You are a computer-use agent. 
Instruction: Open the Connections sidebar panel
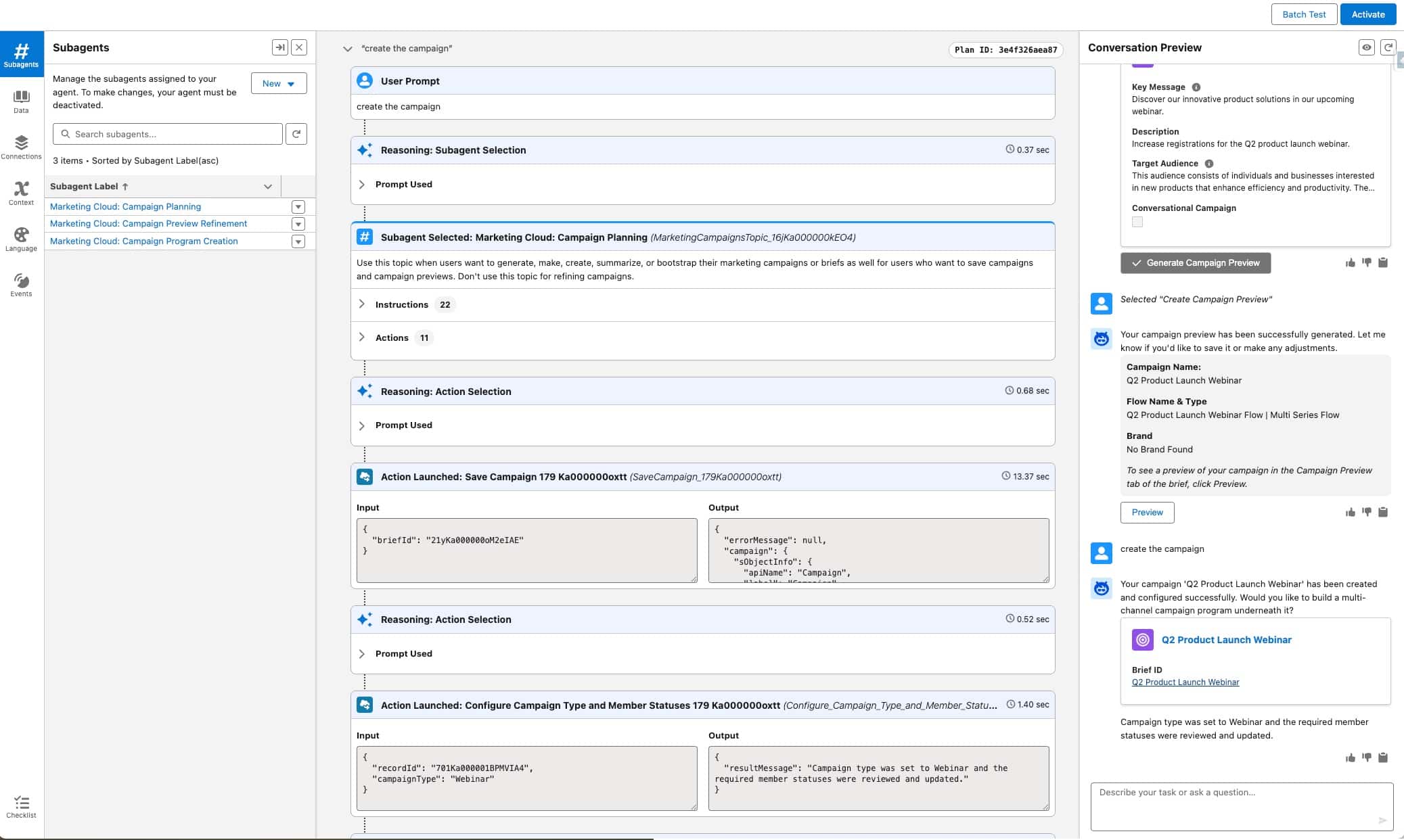[x=21, y=147]
